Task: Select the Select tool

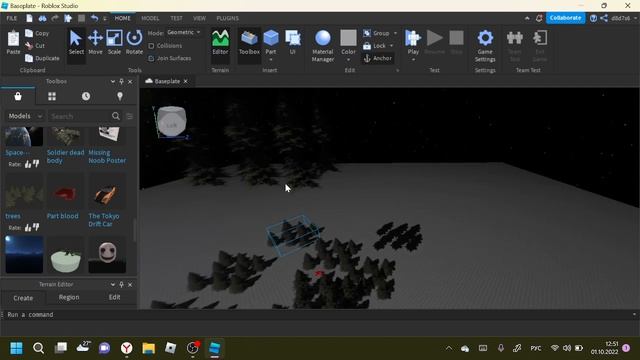Action: coord(76,42)
